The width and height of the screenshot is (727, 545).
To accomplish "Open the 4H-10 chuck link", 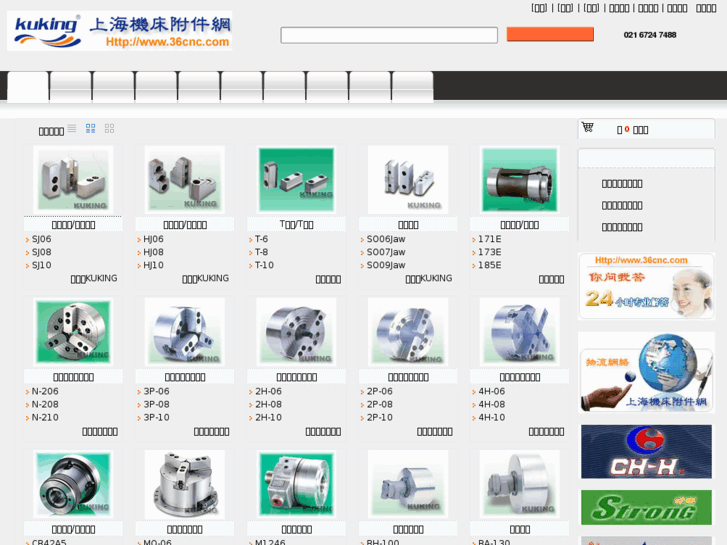I will [x=491, y=417].
